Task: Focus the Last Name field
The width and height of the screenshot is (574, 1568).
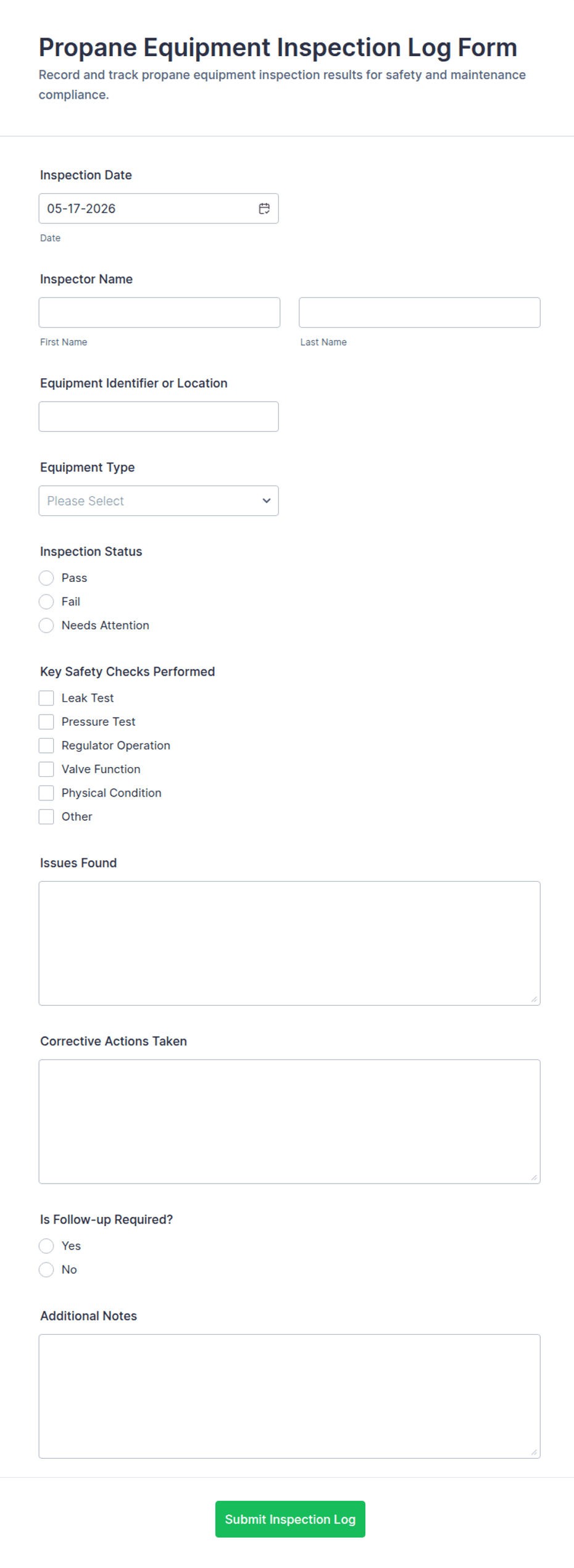Action: pos(420,312)
